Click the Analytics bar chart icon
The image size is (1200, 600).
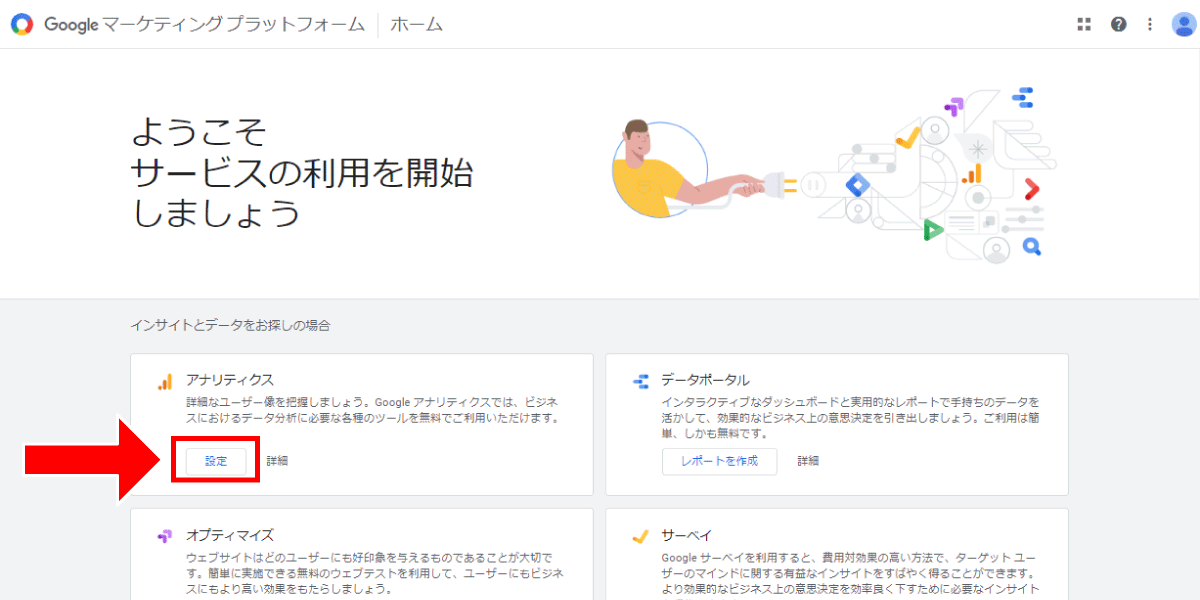164,381
